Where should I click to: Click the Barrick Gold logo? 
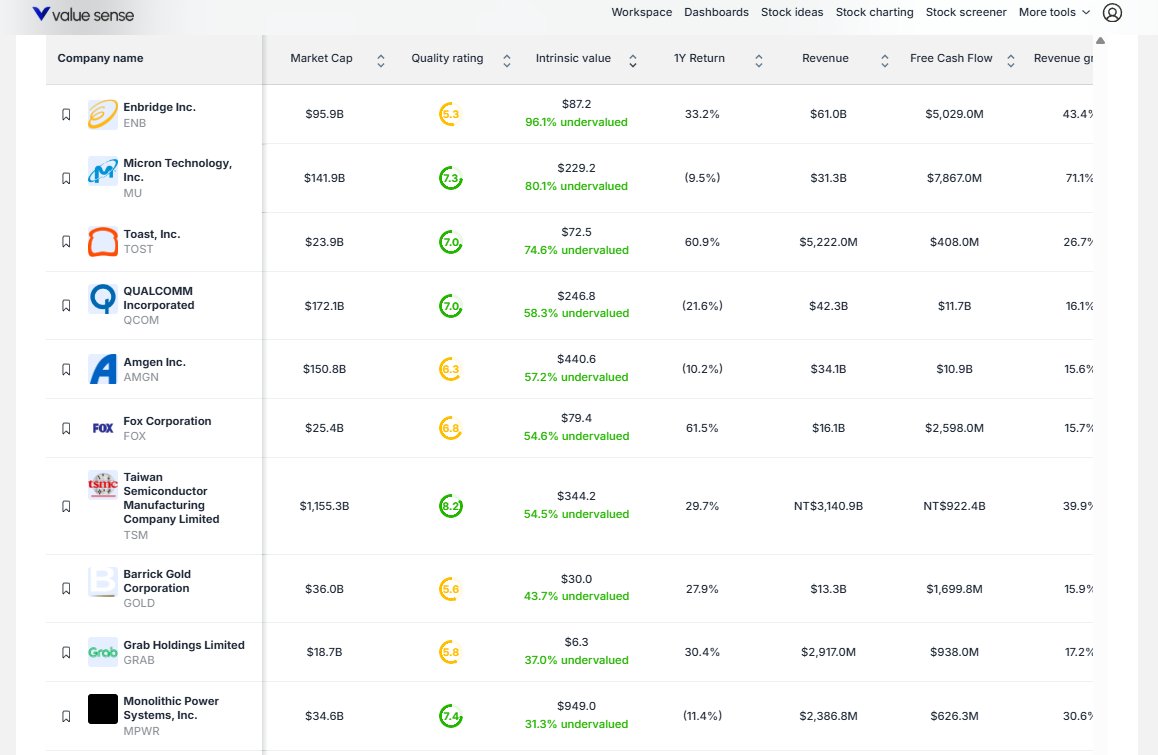(103, 581)
